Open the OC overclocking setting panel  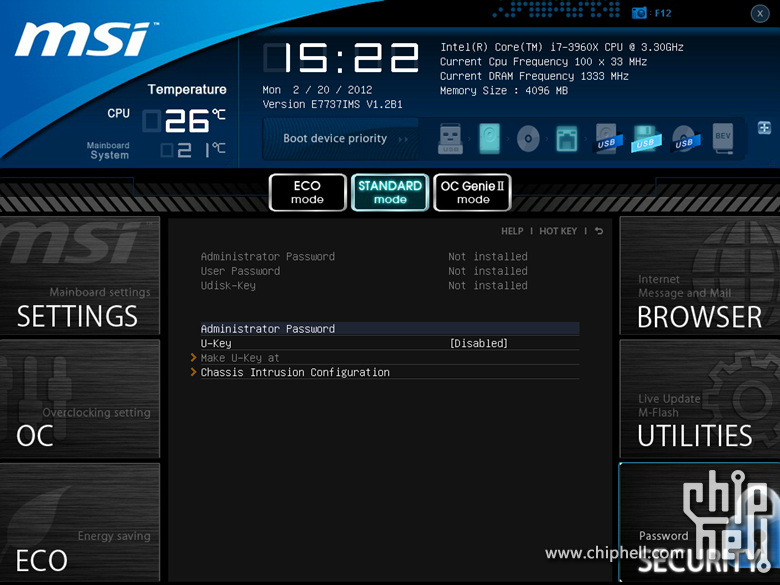pos(80,399)
